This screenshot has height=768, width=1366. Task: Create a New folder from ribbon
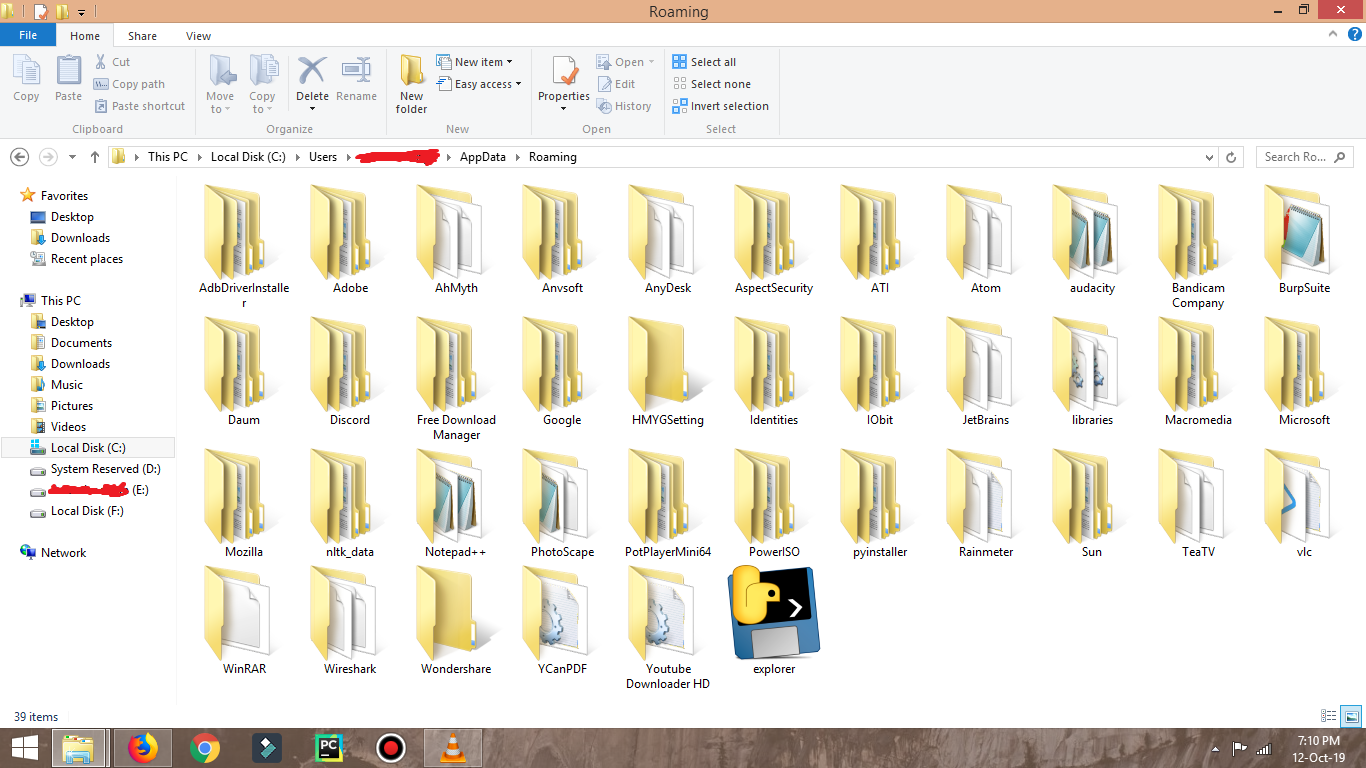pos(411,85)
